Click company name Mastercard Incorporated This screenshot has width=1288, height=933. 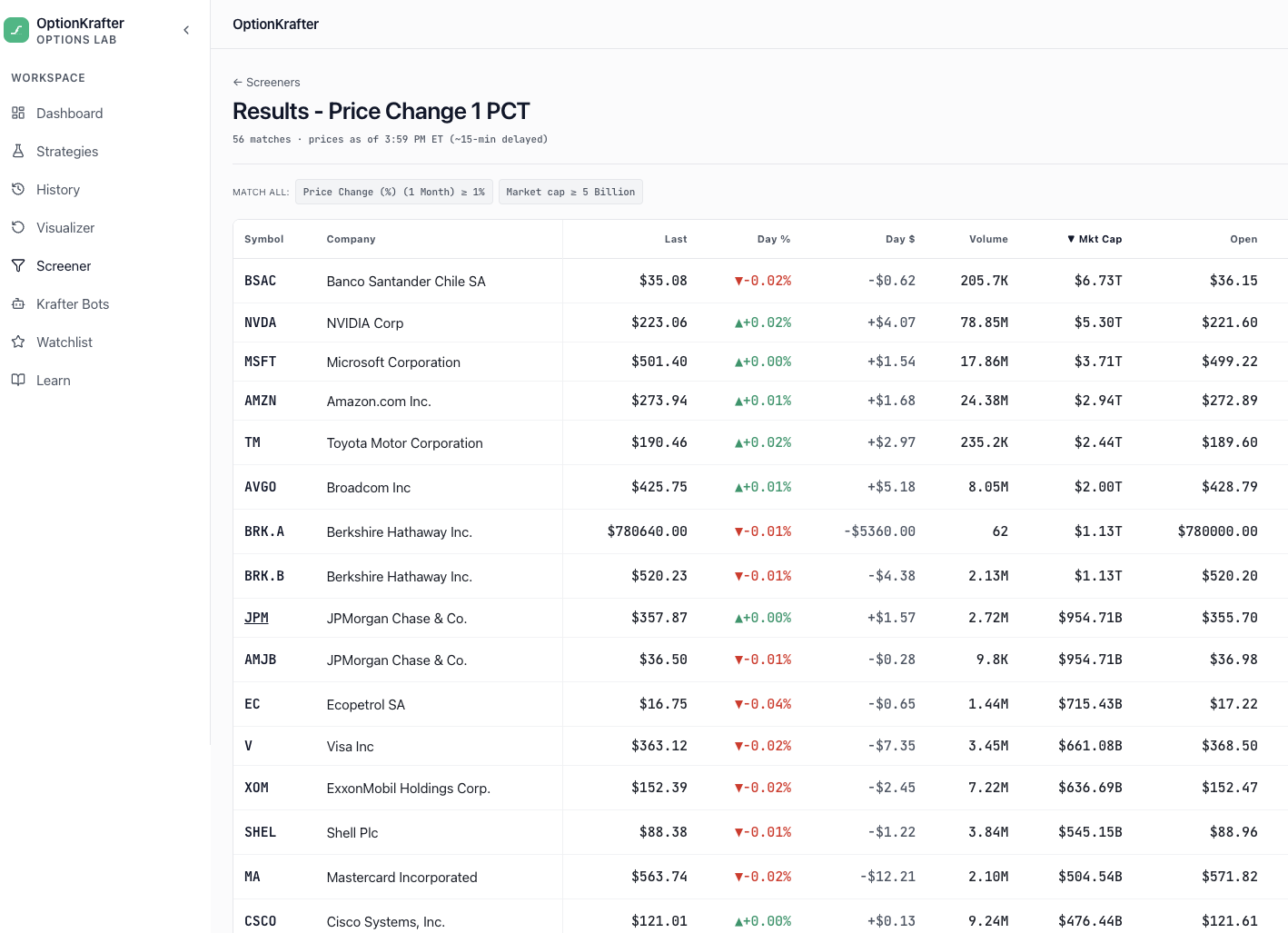(402, 878)
